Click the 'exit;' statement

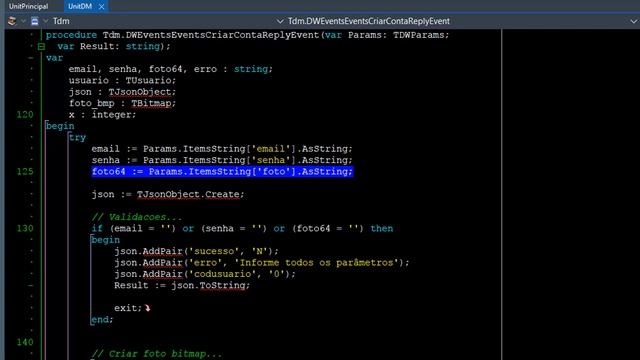128,308
